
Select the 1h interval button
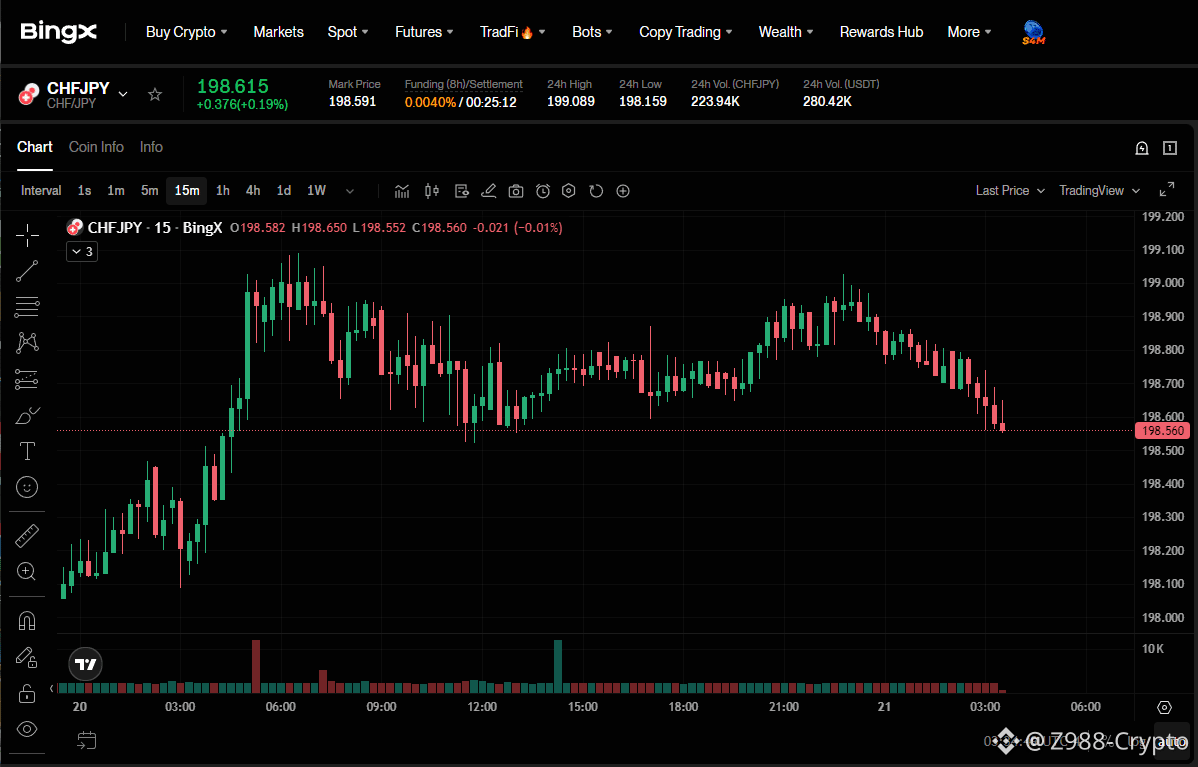pyautogui.click(x=223, y=190)
